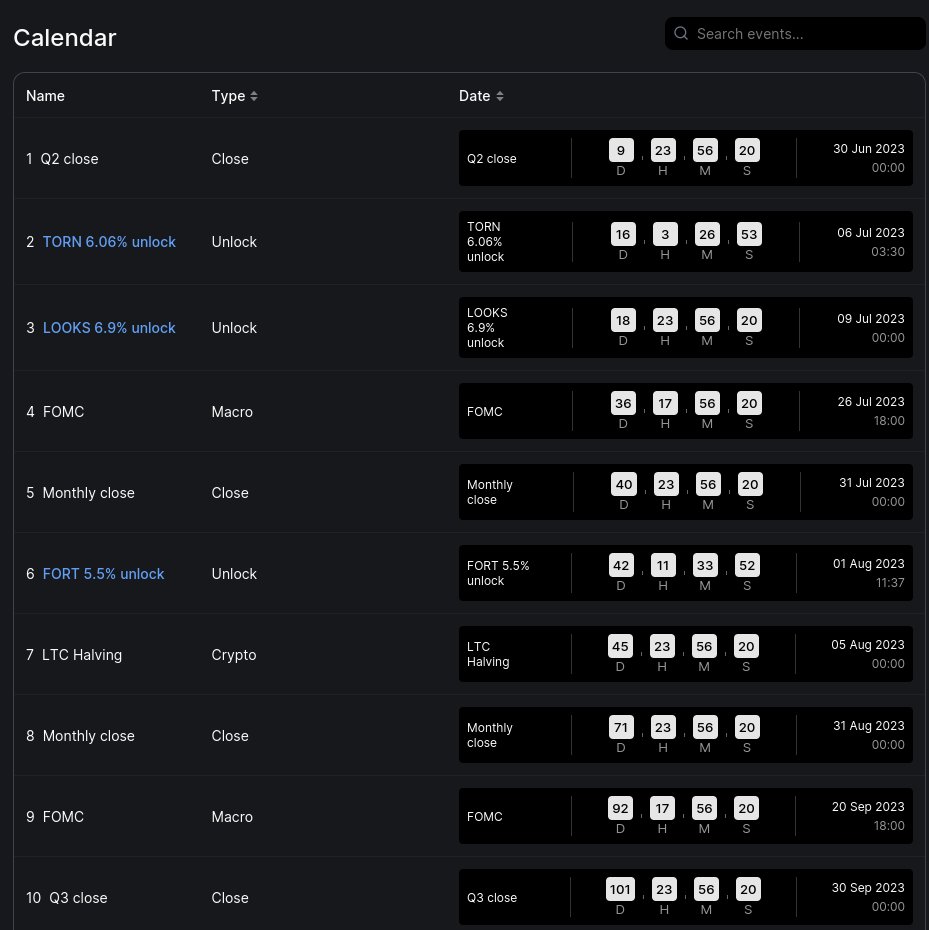929x930 pixels.
Task: Click the 30 Sep 2023 date
Action: [868, 888]
